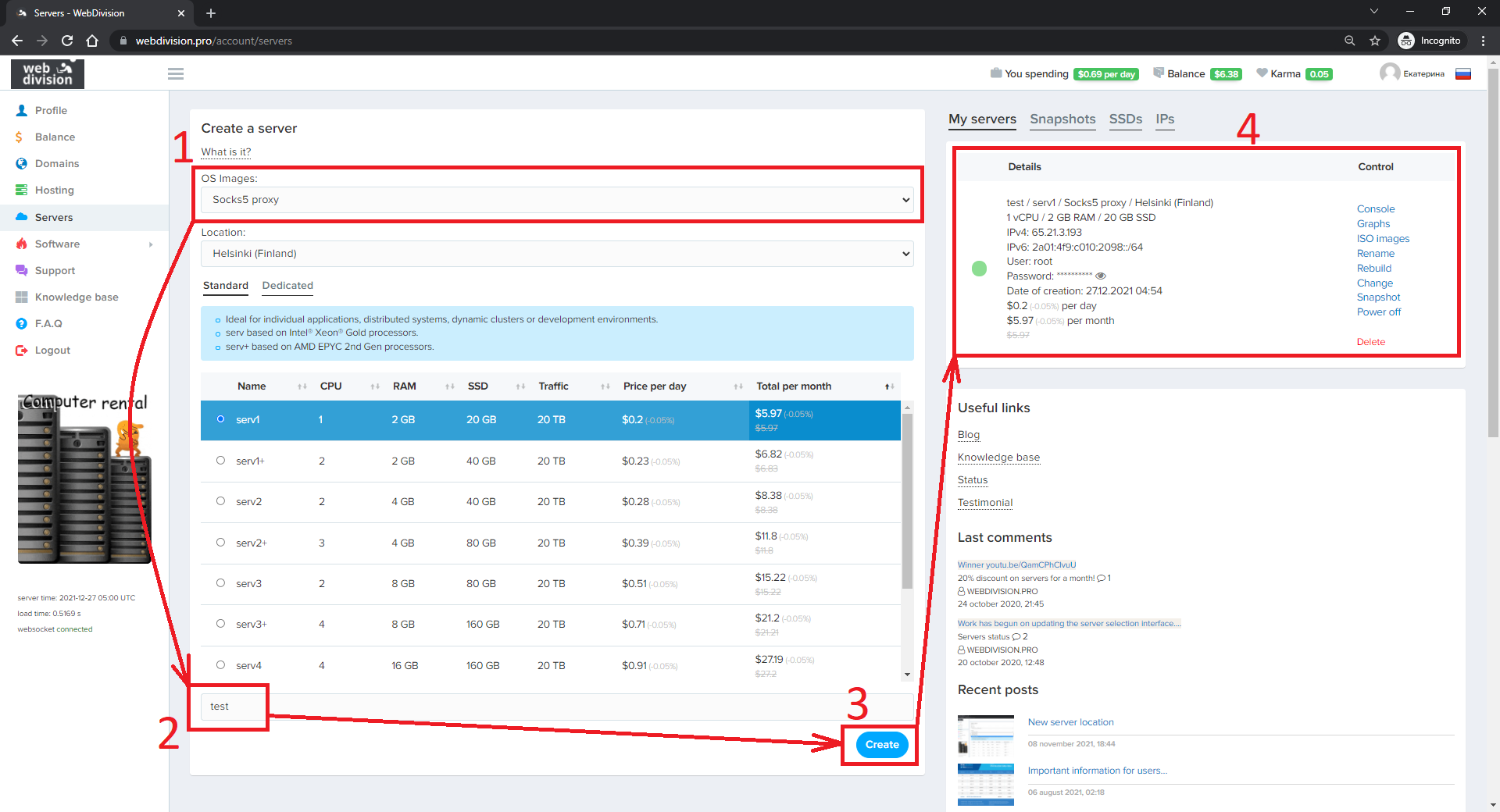Viewport: 1500px width, 812px height.
Task: Select the serv3+ plan radio button
Action: (220, 624)
